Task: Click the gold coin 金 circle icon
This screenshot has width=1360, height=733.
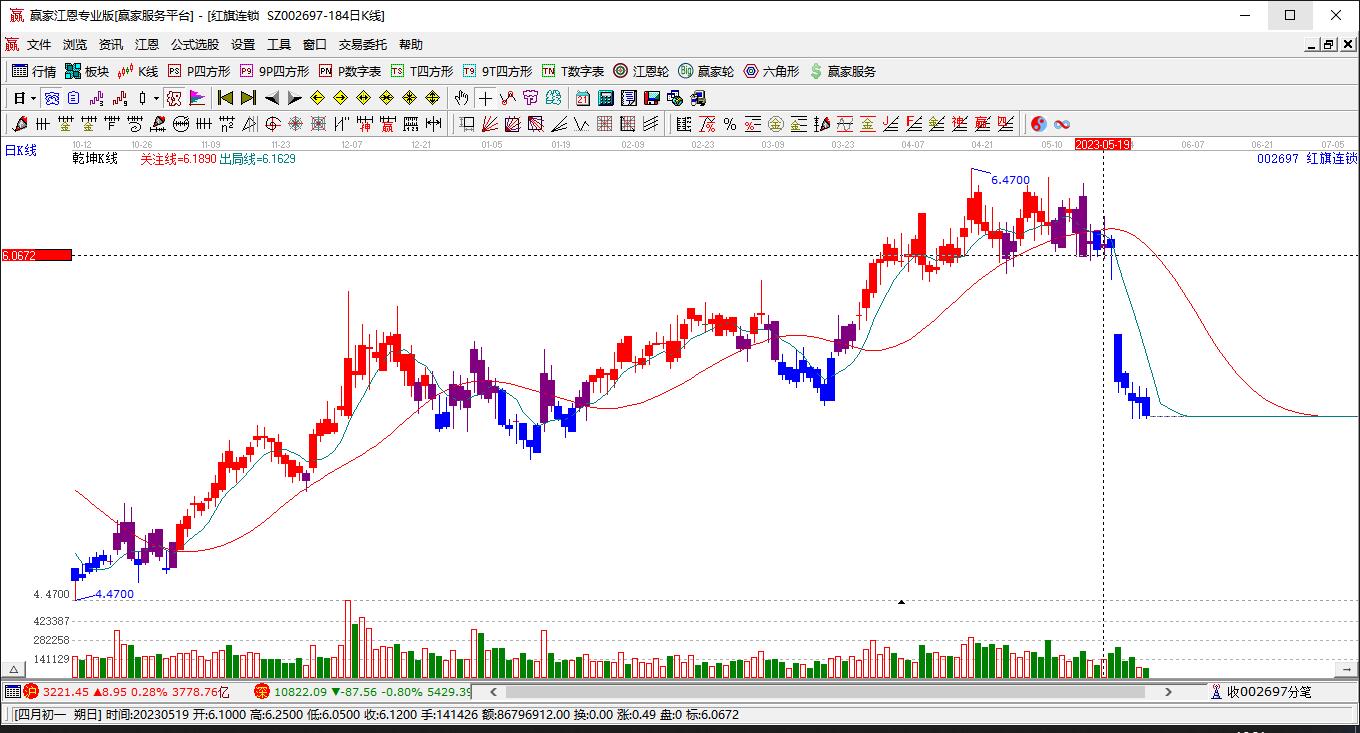Action: point(776,124)
